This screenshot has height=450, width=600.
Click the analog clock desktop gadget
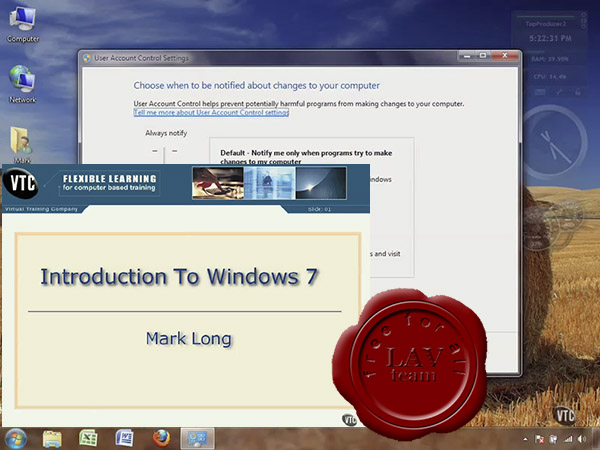(553, 142)
